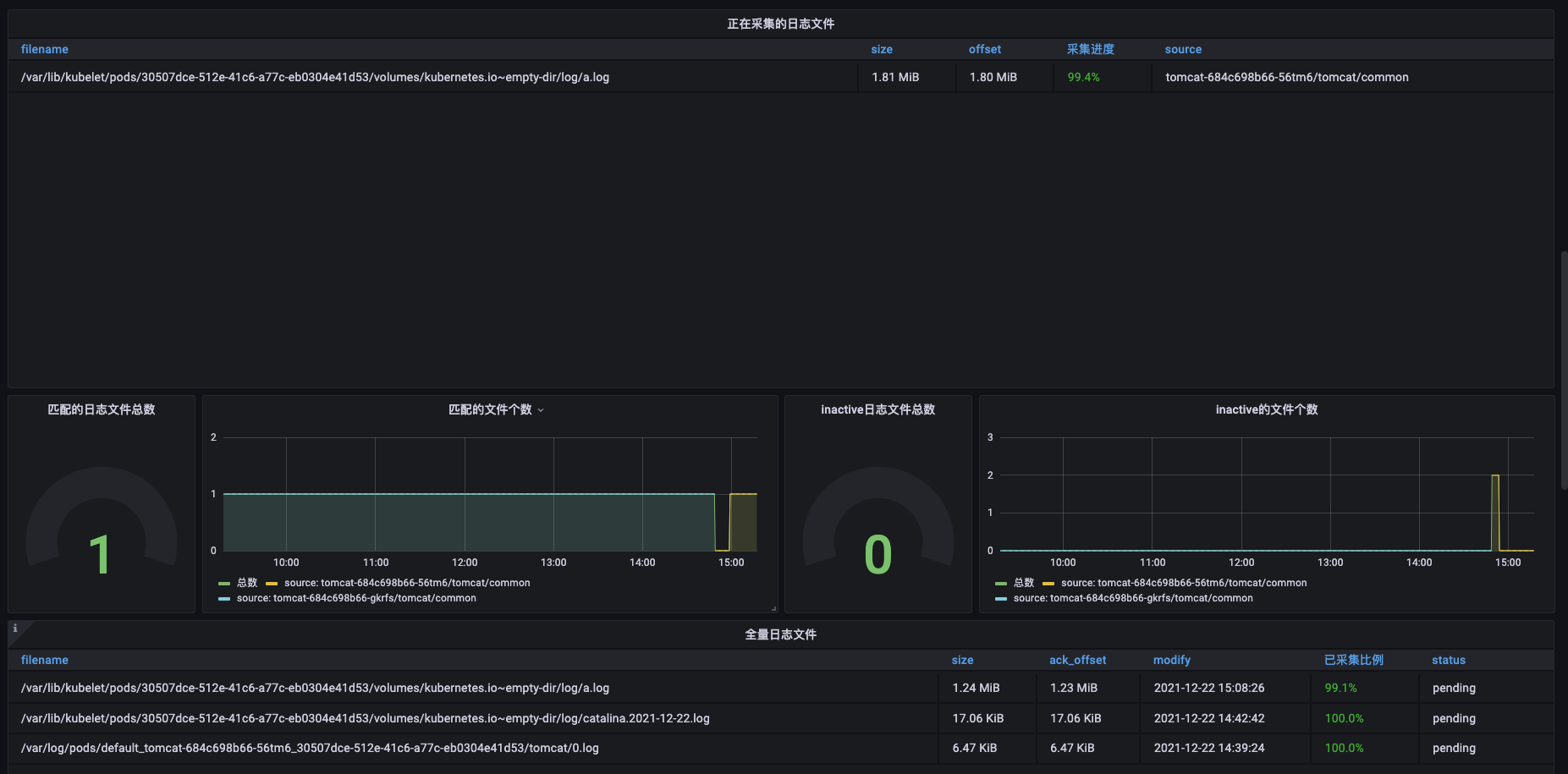Click the teal gkrfs legend marker in 匹配的文件个数

224,598
